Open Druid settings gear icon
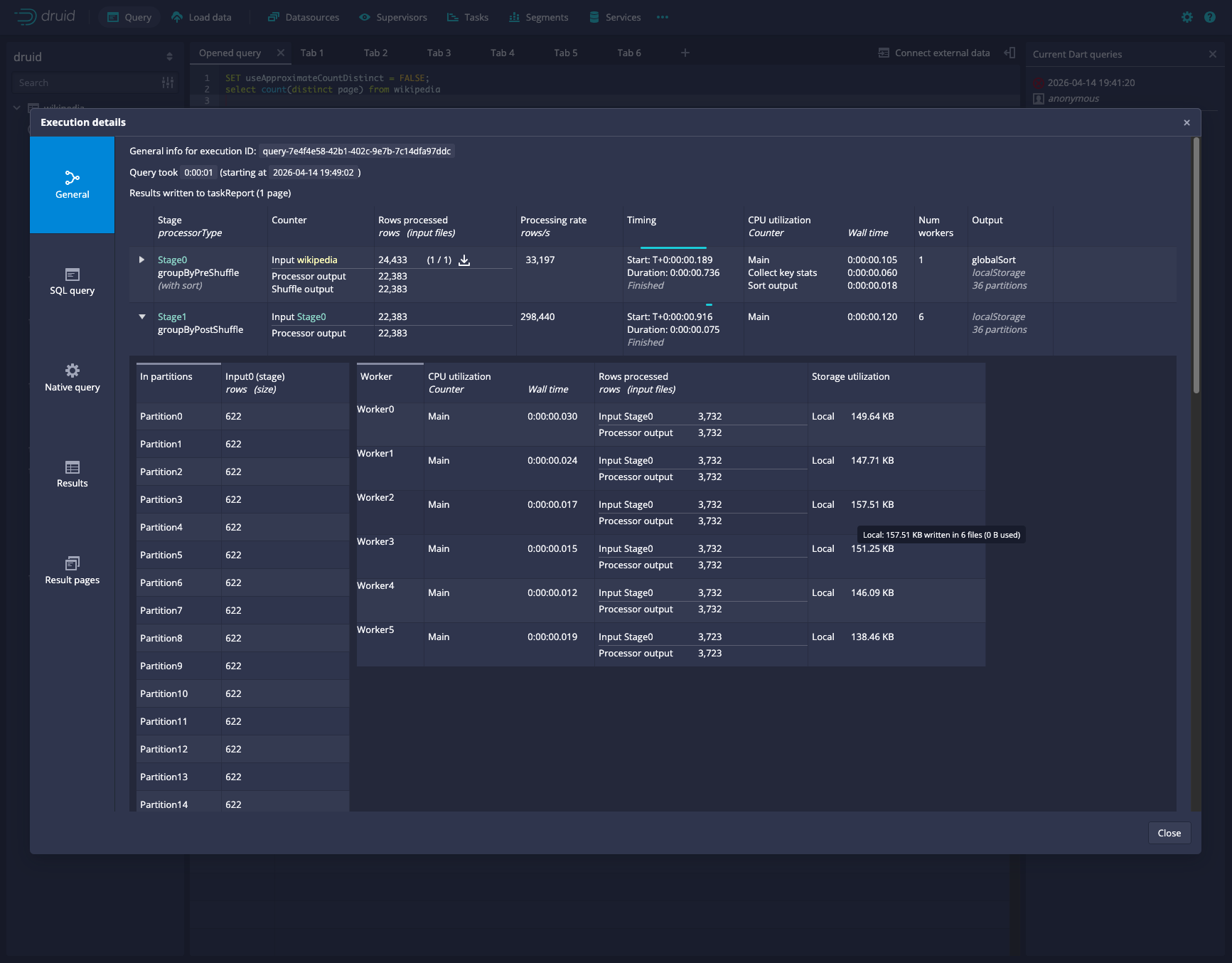 (x=1187, y=17)
